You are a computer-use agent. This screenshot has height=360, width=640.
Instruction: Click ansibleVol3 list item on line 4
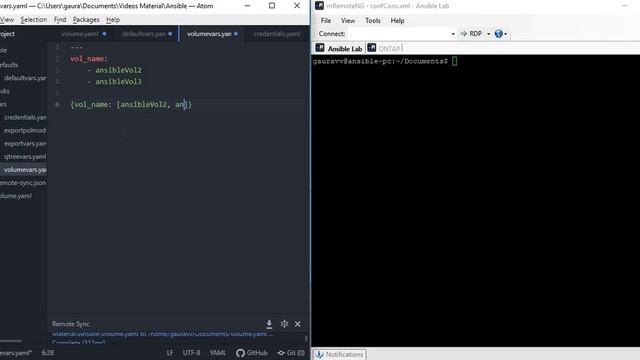[118, 82]
